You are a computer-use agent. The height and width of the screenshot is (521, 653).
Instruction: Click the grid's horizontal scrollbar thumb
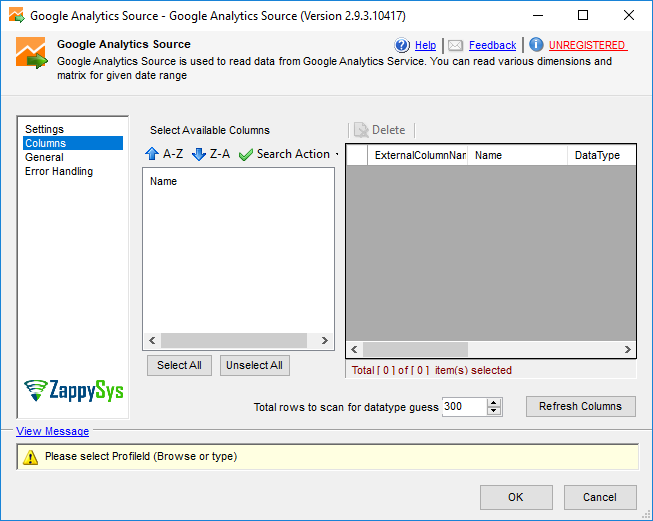click(415, 349)
